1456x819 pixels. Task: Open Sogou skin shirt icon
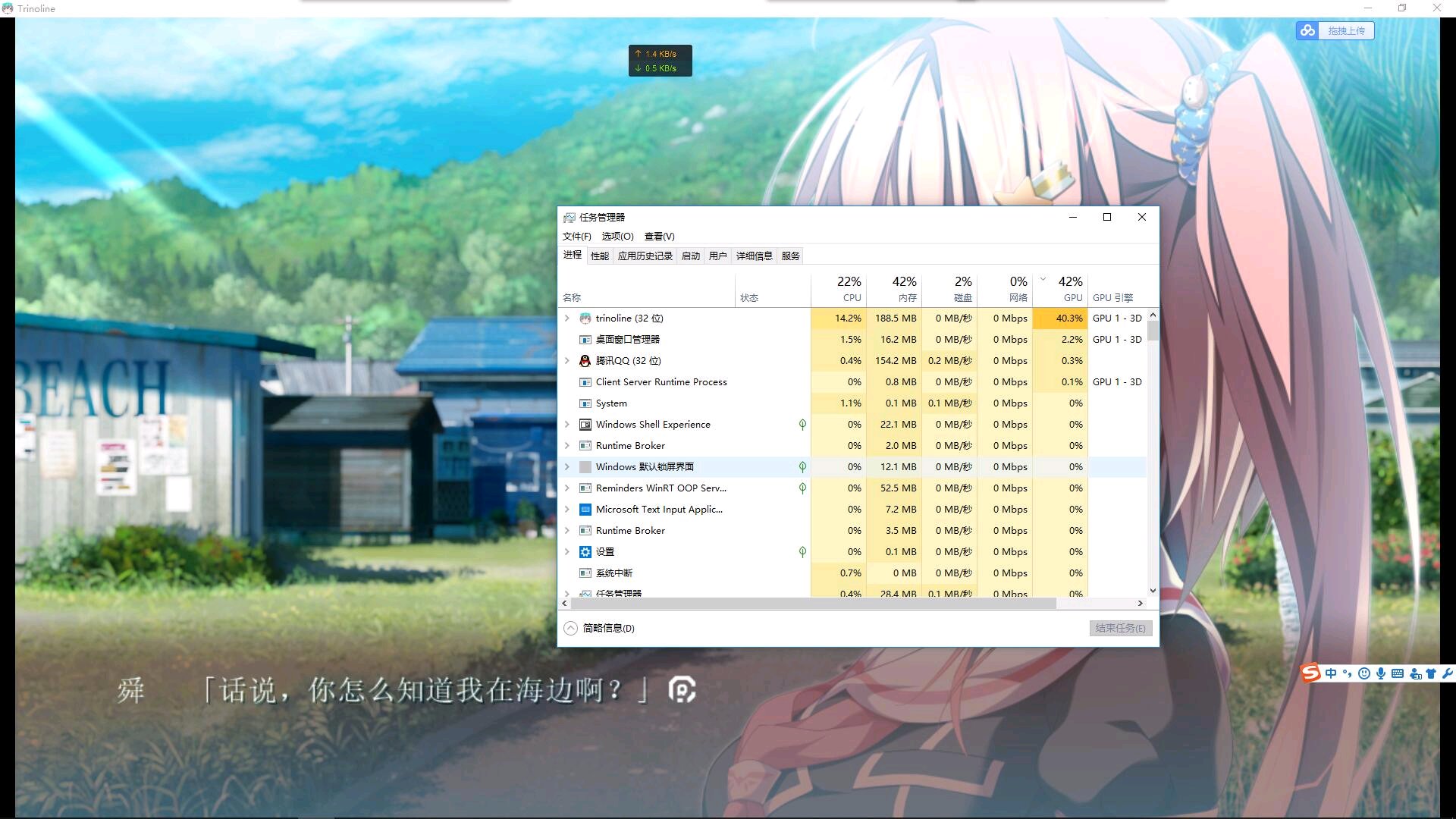tap(1431, 673)
